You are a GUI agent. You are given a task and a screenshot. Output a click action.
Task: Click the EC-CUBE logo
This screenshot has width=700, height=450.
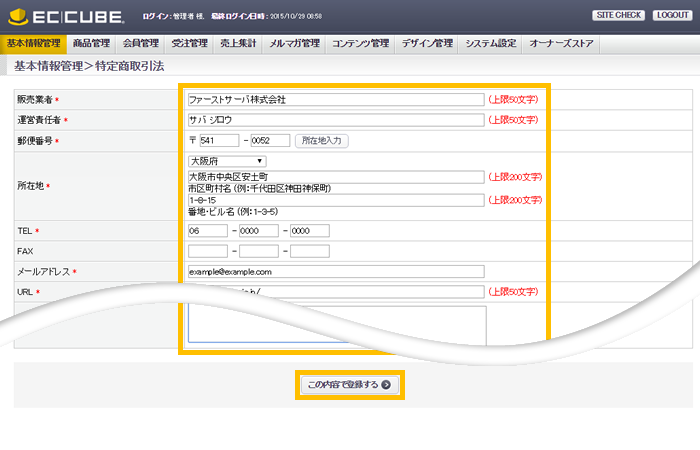[x=66, y=17]
